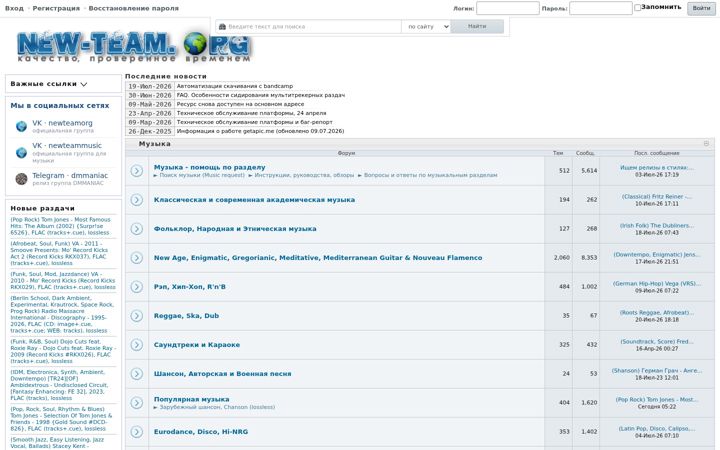Open Шансон, Авторская и Военная песня forum

pos(222,374)
